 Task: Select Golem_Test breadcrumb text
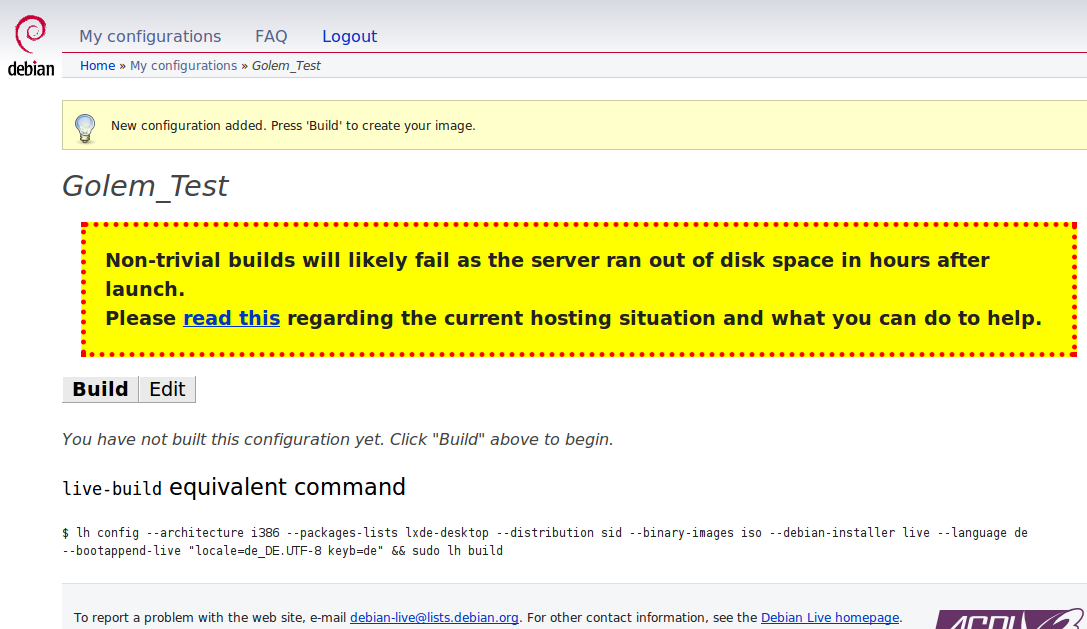coord(286,66)
